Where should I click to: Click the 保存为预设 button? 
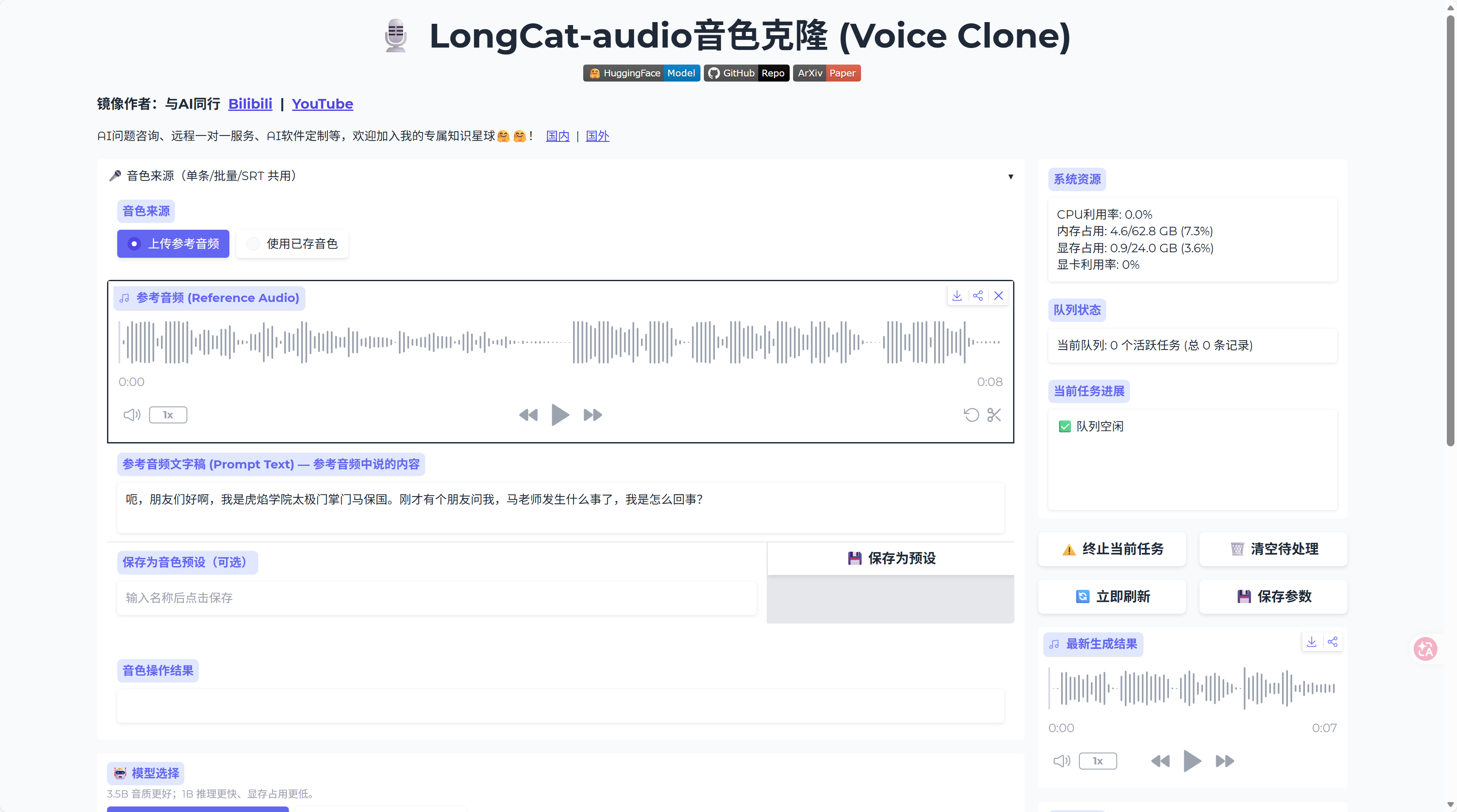(891, 558)
